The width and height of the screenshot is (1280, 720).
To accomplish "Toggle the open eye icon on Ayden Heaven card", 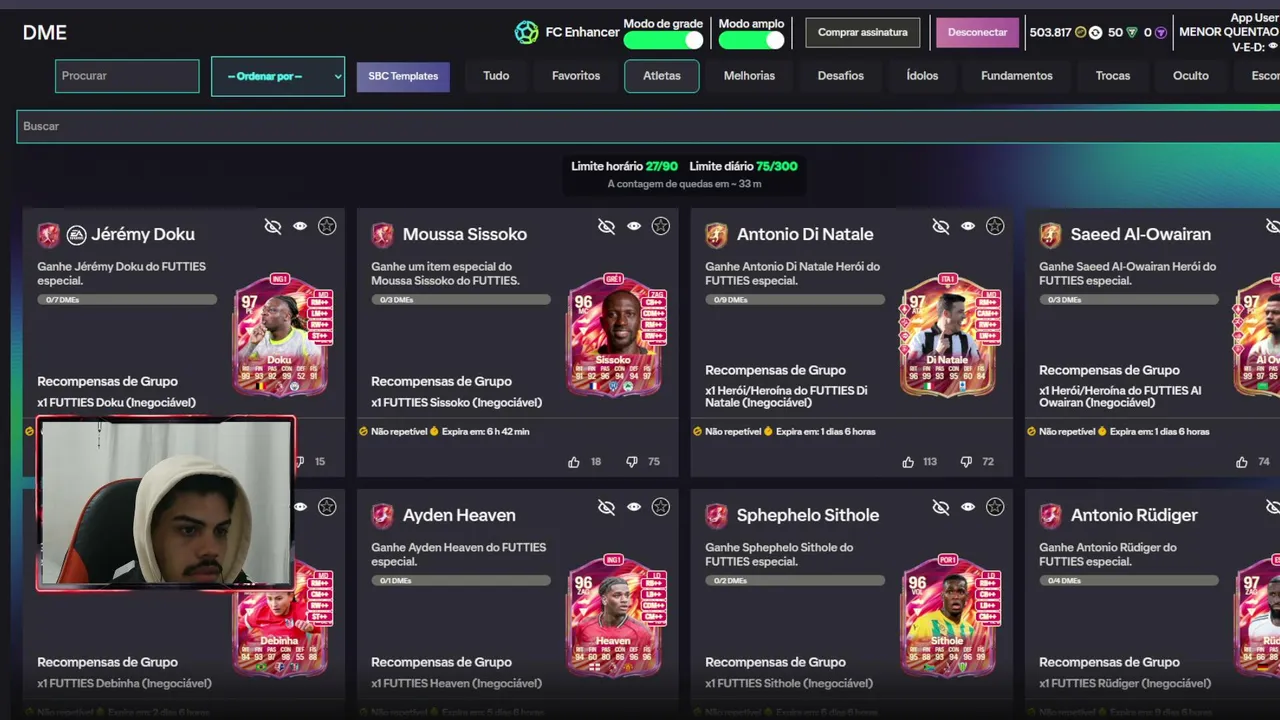I will point(634,507).
